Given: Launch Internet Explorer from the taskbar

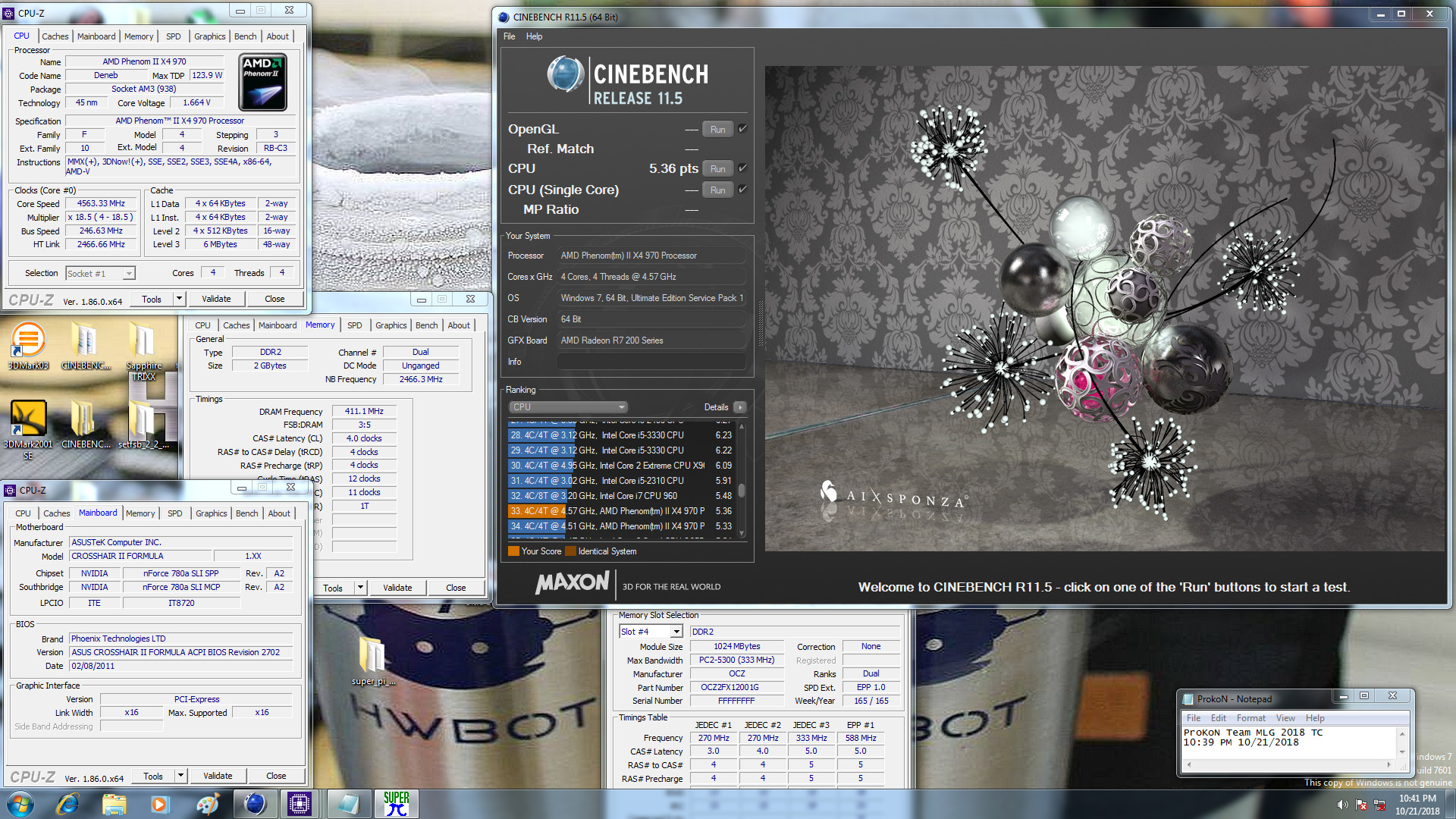Looking at the screenshot, I should [68, 804].
